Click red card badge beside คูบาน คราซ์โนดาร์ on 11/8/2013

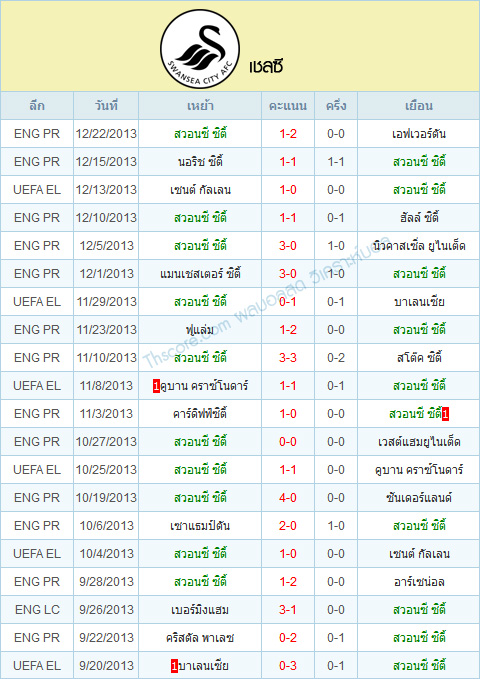point(156,386)
